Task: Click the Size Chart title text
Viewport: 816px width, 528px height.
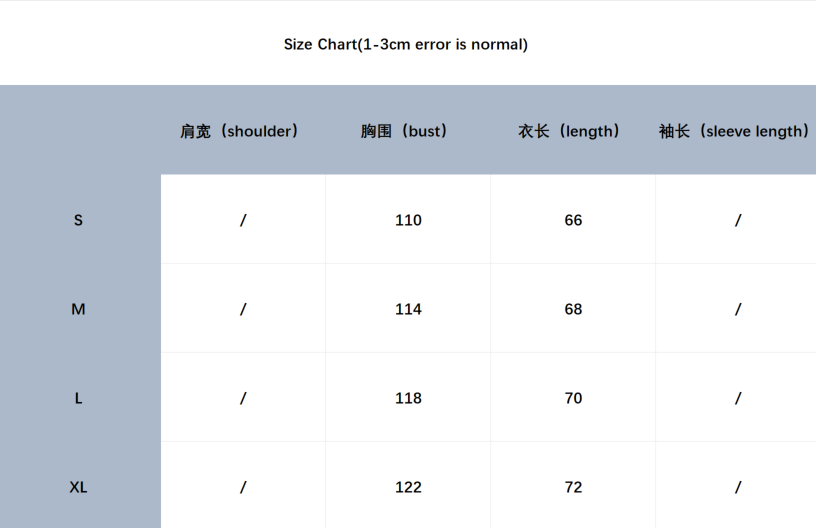Action: (x=405, y=44)
